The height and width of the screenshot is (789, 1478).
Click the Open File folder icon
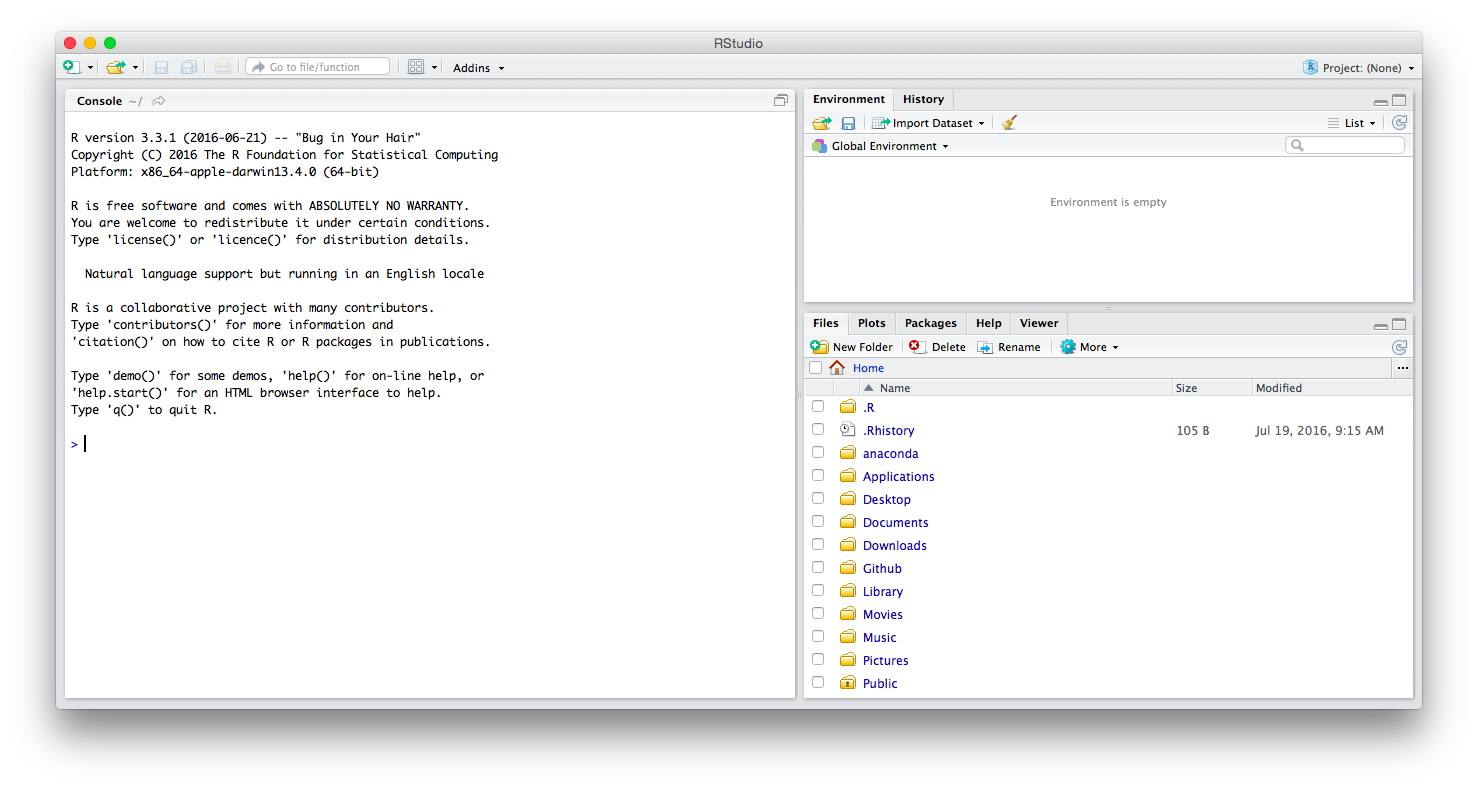pyautogui.click(x=116, y=67)
